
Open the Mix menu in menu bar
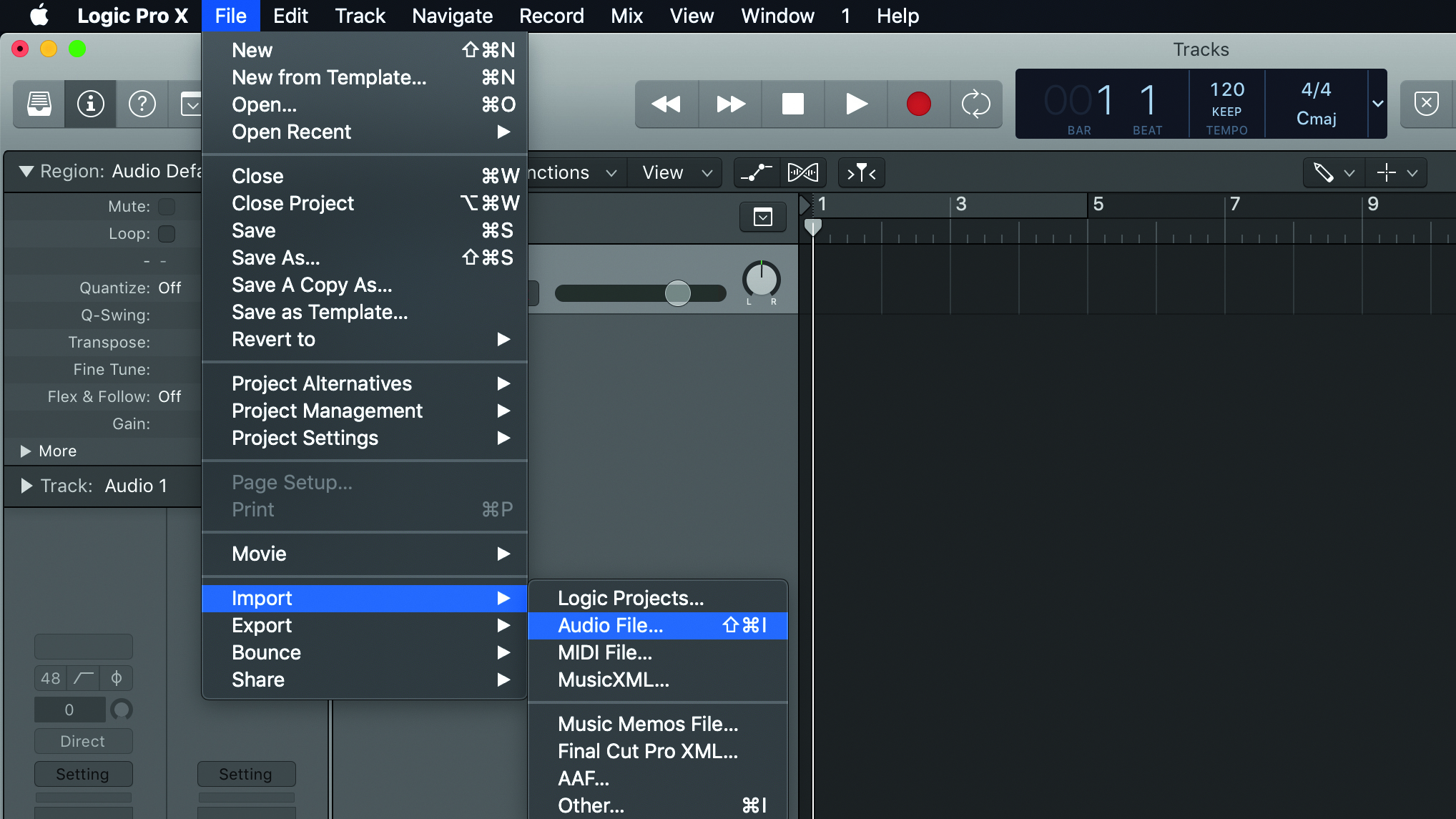click(x=626, y=16)
